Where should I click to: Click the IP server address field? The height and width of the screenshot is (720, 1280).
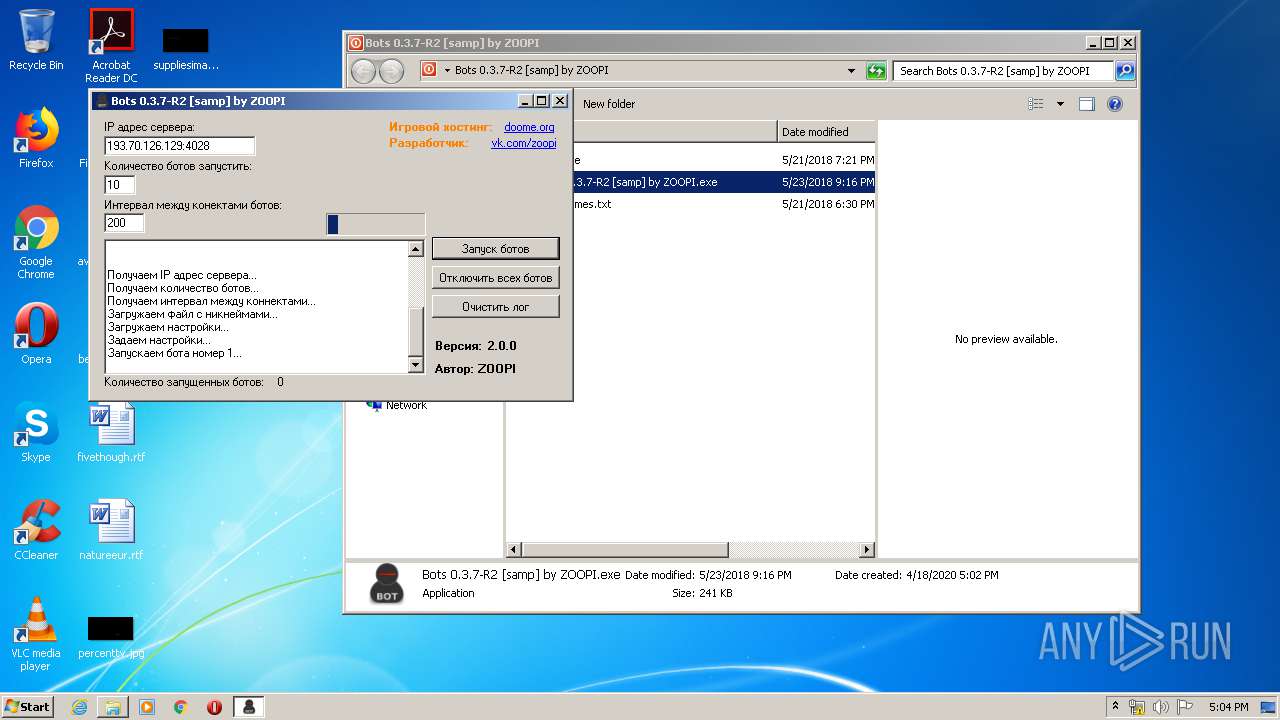click(x=180, y=146)
